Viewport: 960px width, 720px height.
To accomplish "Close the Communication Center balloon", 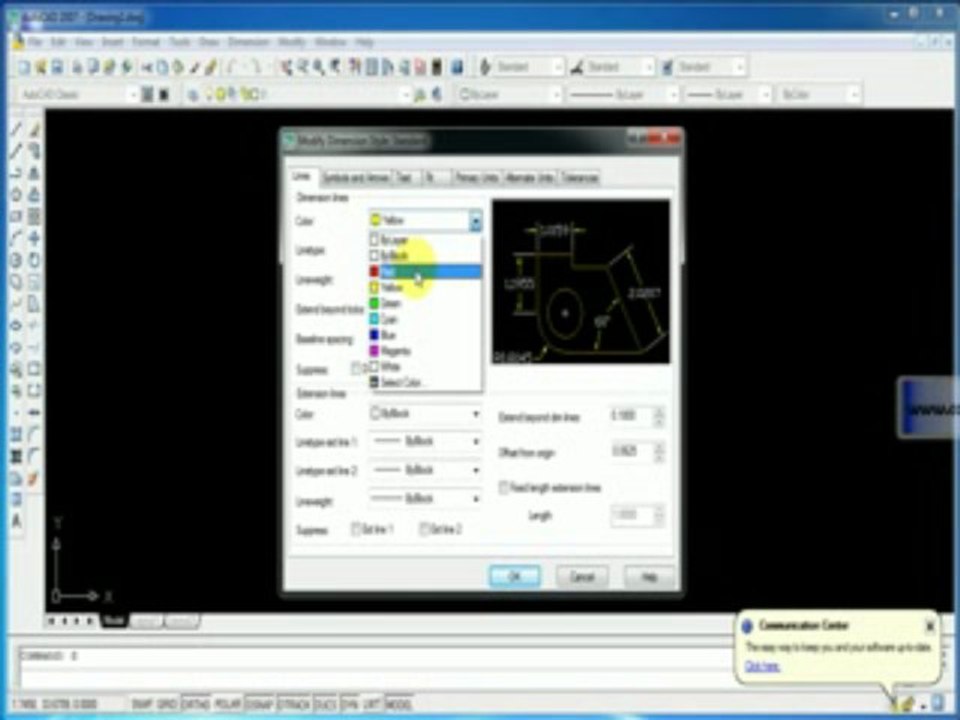I will [x=929, y=626].
